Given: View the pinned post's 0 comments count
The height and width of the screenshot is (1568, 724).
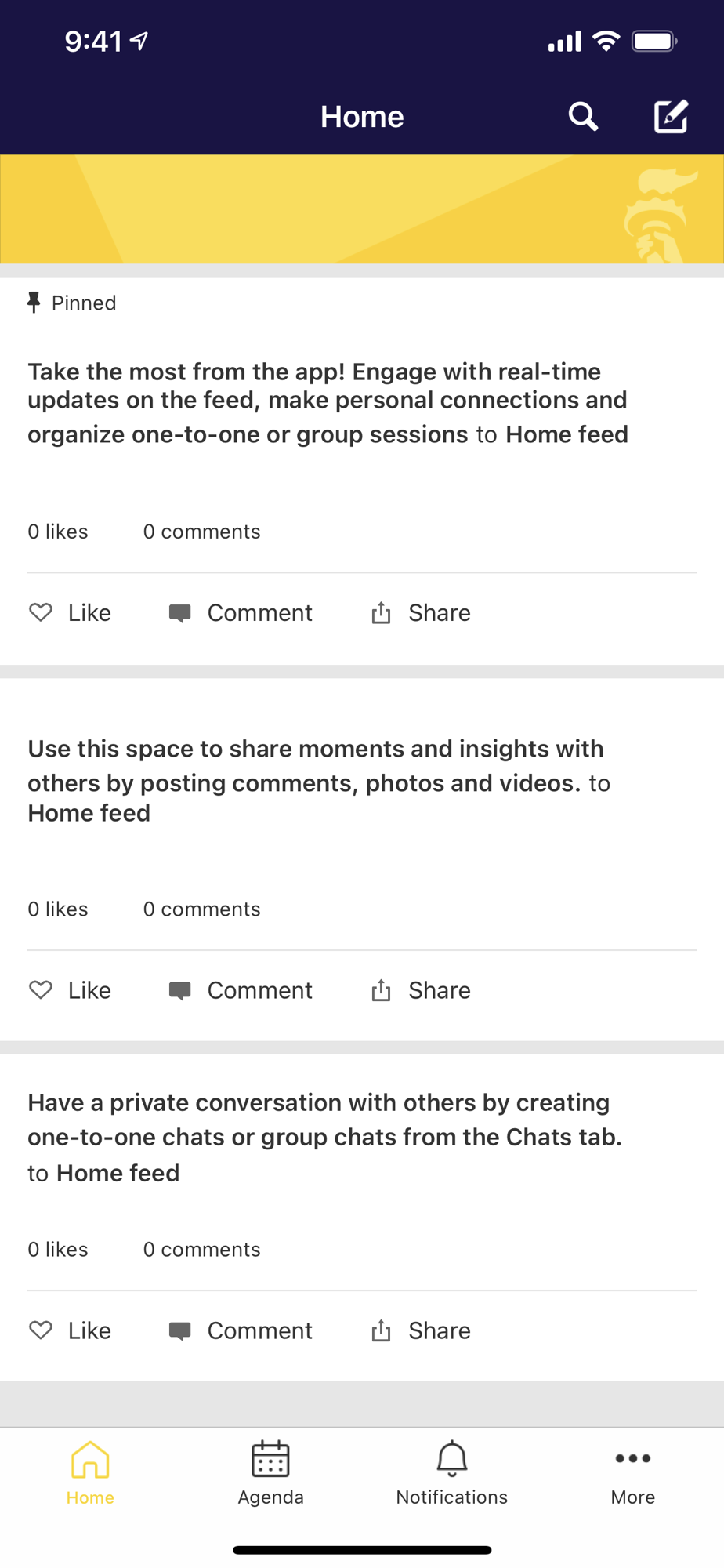Looking at the screenshot, I should click(201, 532).
